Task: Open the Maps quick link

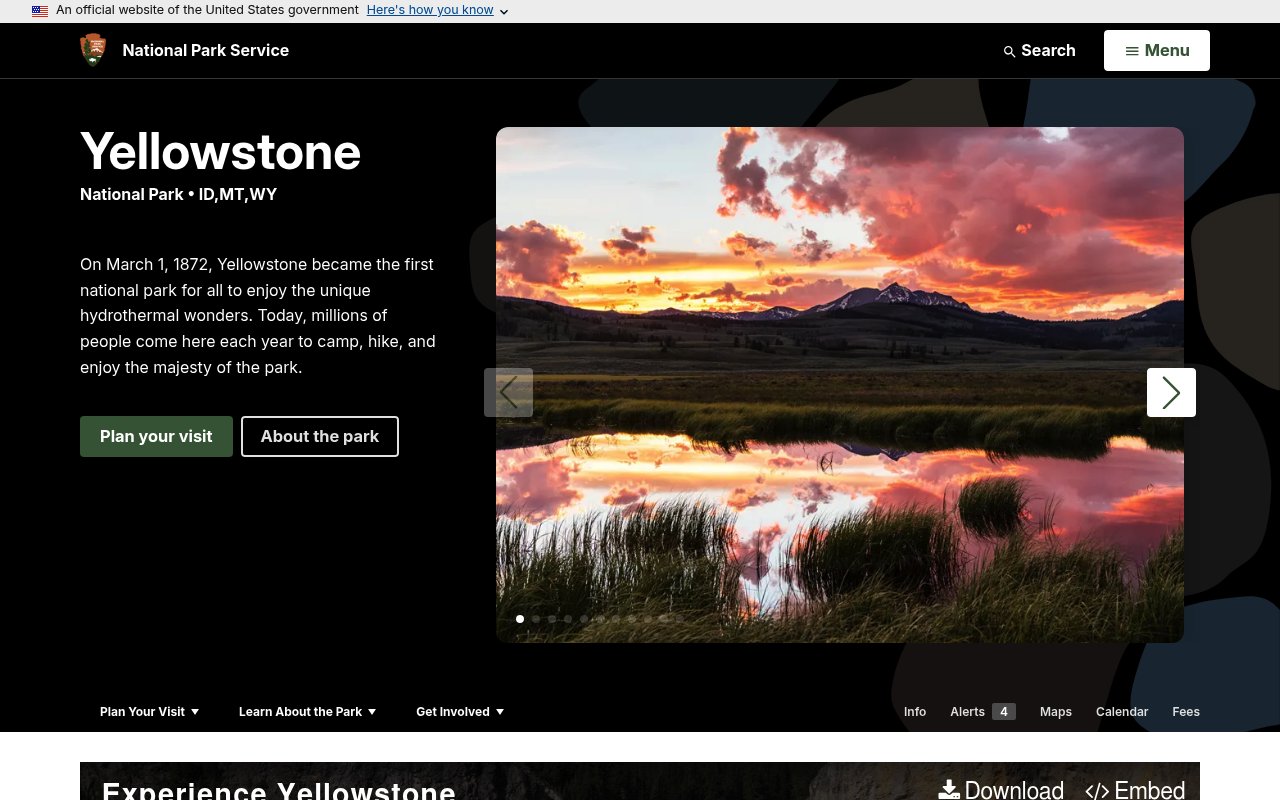Action: (1056, 712)
